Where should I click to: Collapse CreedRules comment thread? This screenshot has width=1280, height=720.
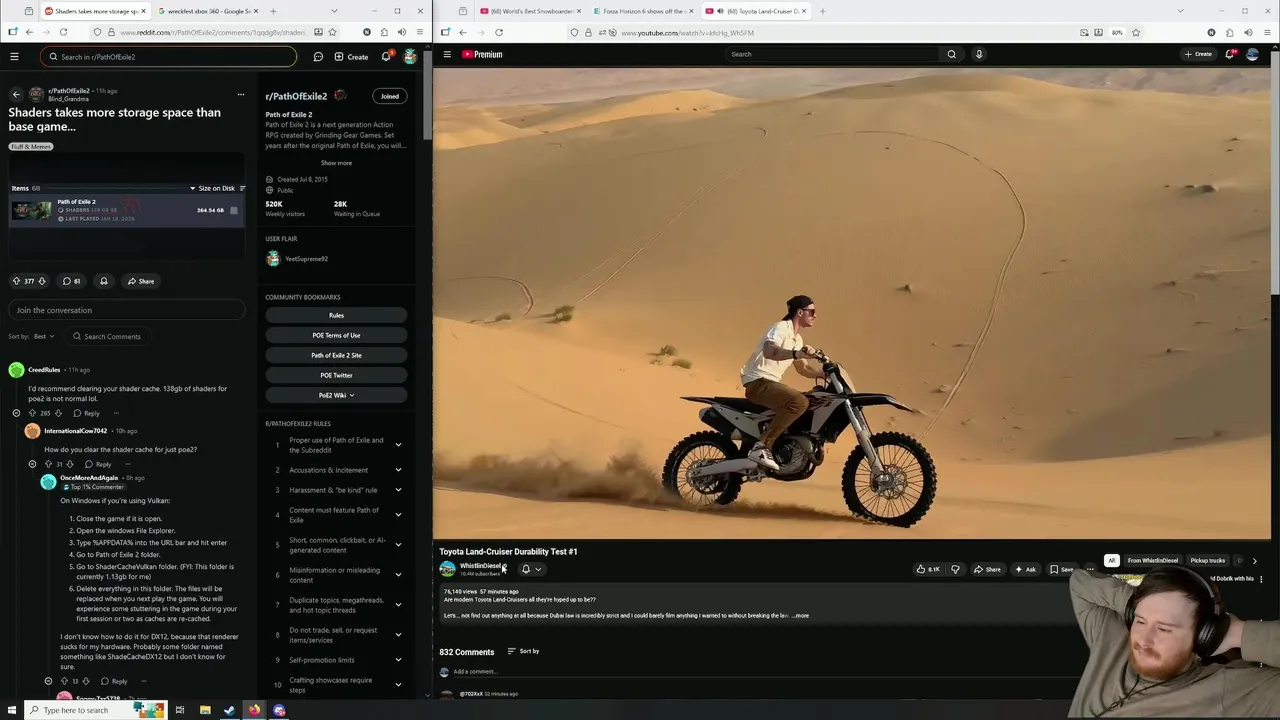coord(16,413)
